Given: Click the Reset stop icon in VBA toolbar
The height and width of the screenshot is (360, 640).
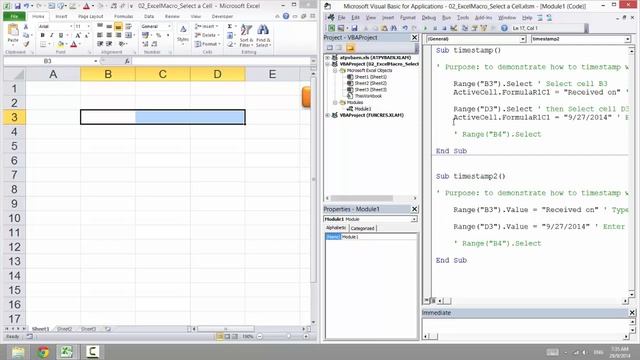Looking at the screenshot, I should tap(444, 28).
